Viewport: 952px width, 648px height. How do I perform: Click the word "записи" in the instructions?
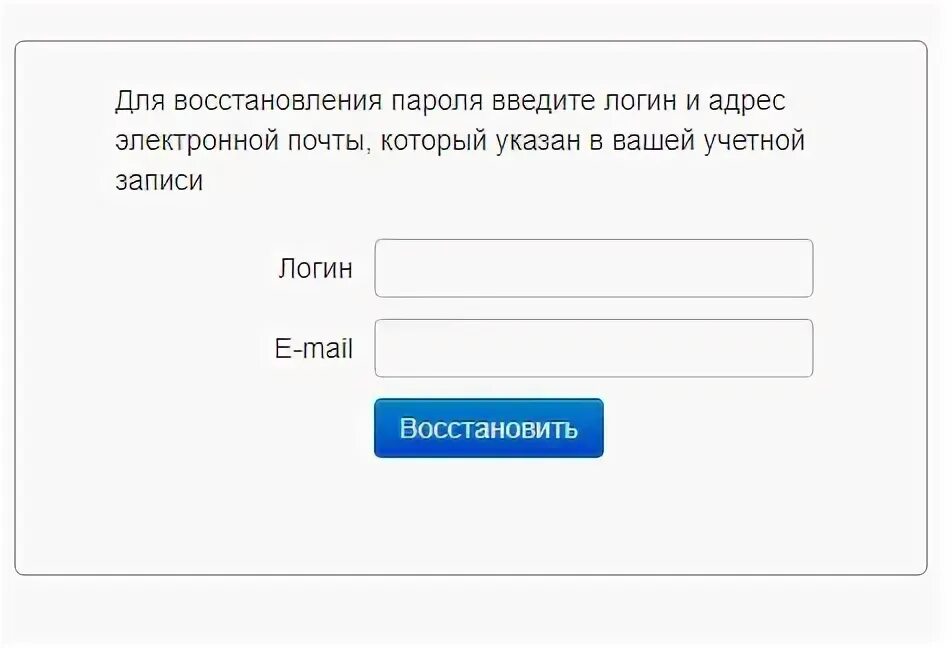(x=159, y=181)
